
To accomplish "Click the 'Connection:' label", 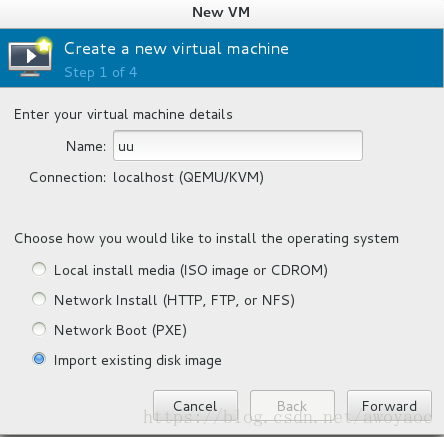I will point(68,177).
